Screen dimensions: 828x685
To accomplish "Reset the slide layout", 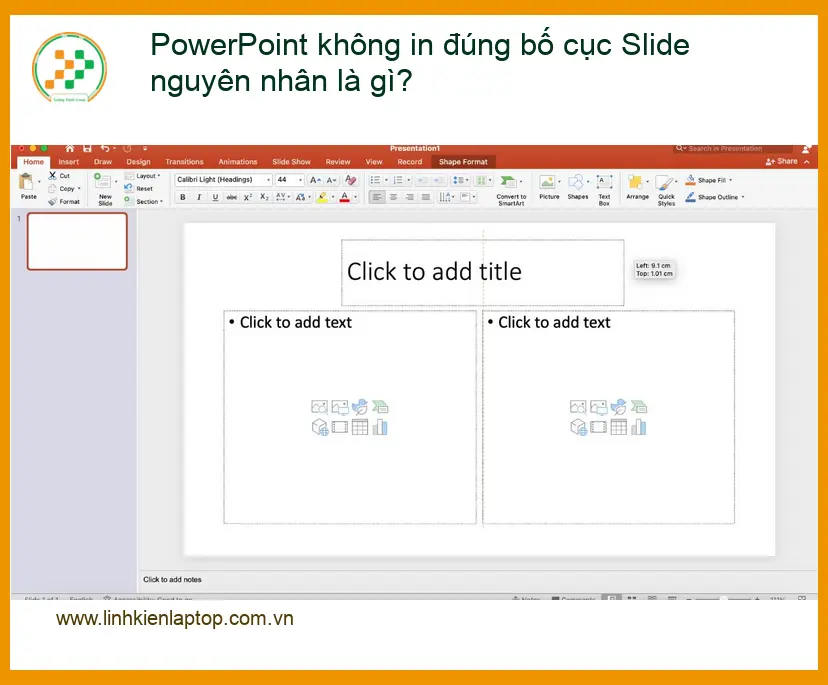I will pos(138,189).
